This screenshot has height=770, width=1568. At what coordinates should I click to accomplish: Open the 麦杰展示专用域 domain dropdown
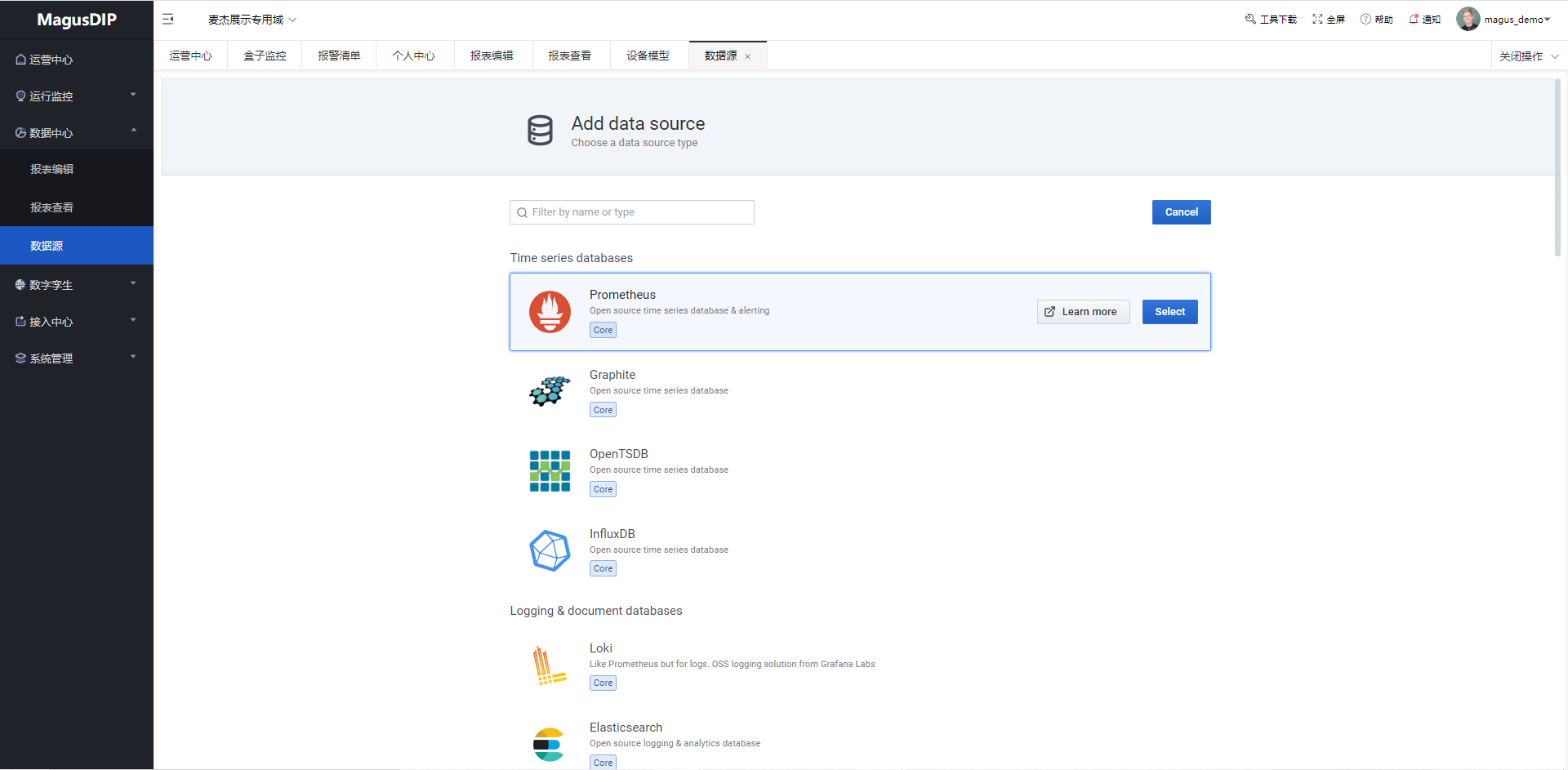pyautogui.click(x=252, y=20)
